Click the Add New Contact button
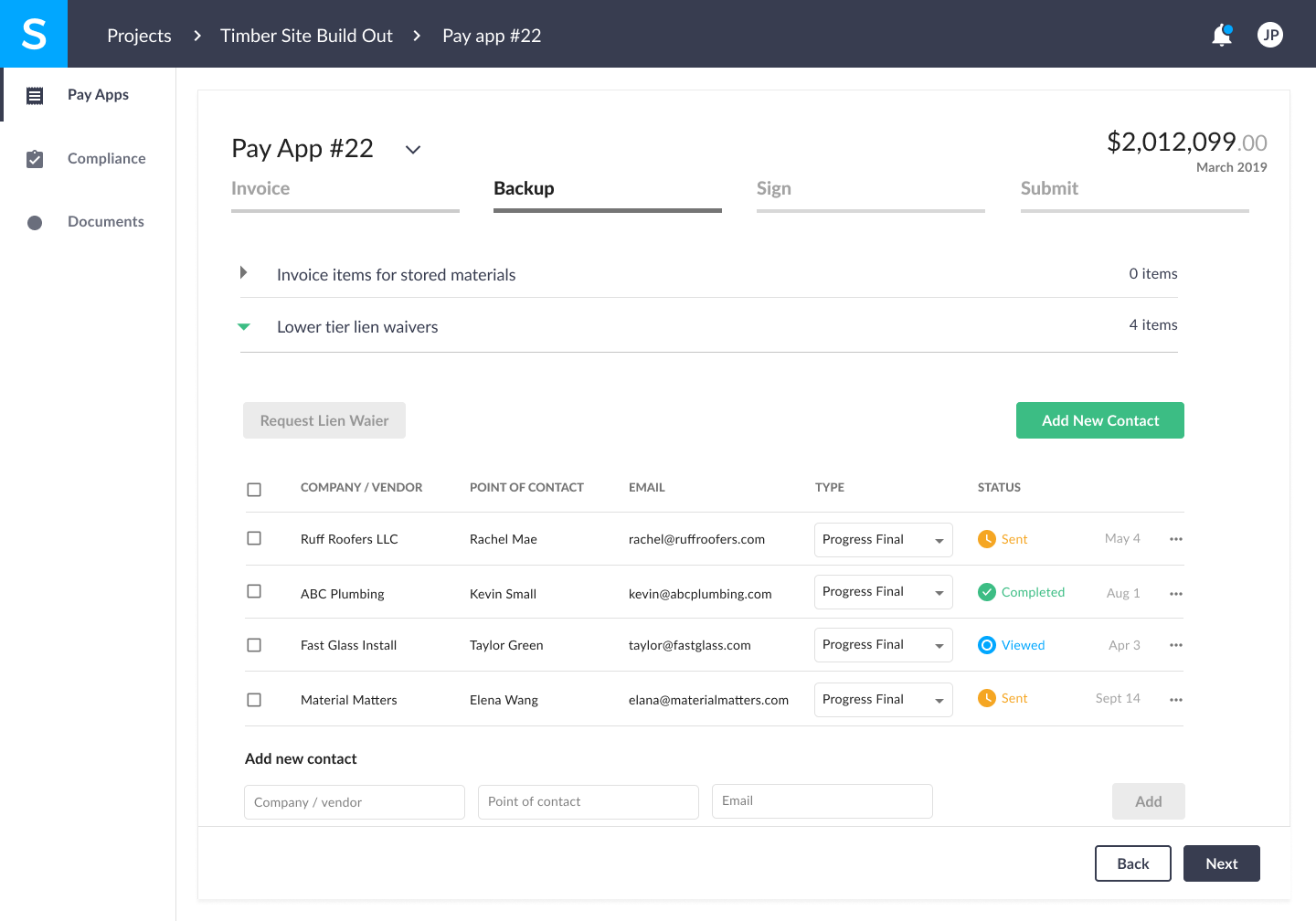The height and width of the screenshot is (921, 1316). tap(1100, 420)
